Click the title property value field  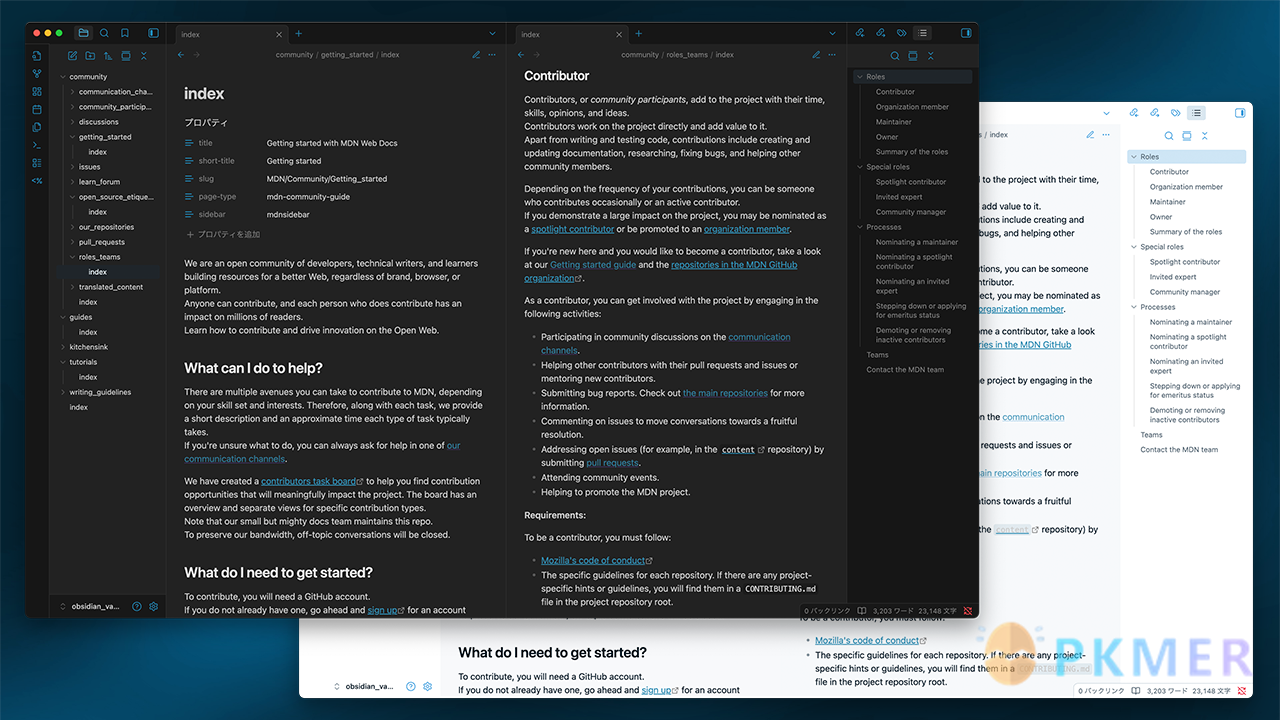pos(332,143)
